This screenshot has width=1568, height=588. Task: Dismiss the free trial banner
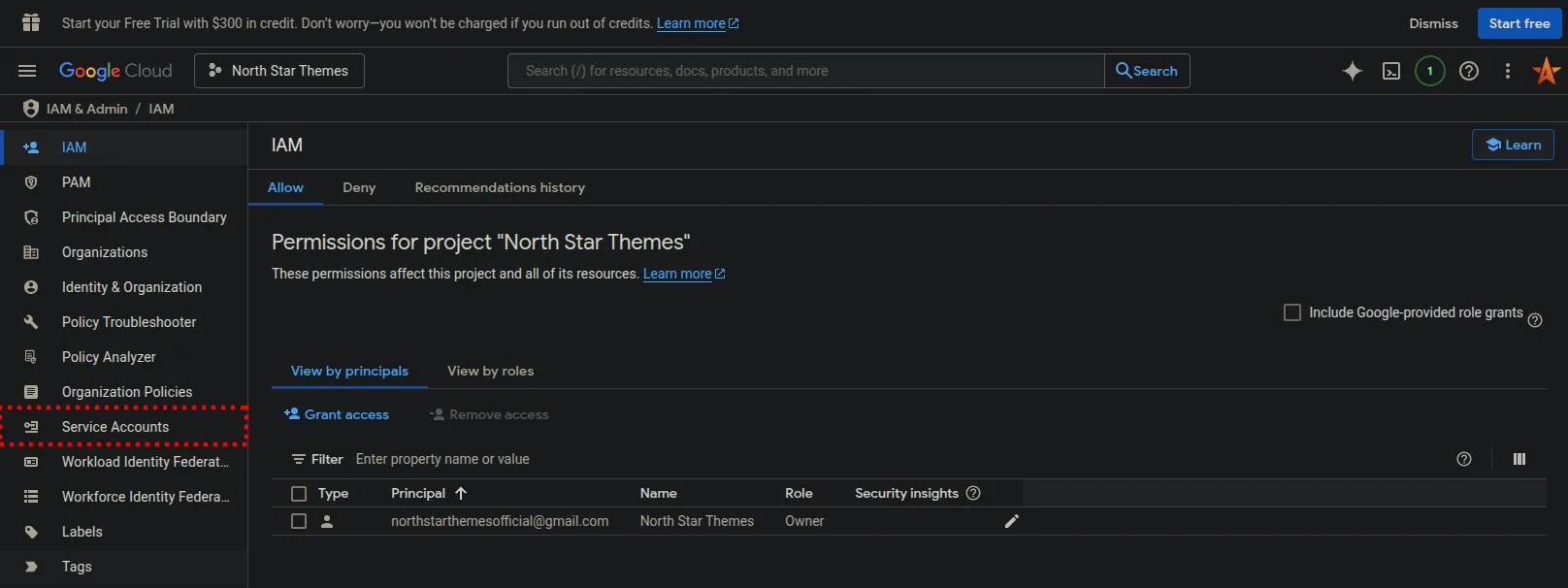[x=1433, y=23]
